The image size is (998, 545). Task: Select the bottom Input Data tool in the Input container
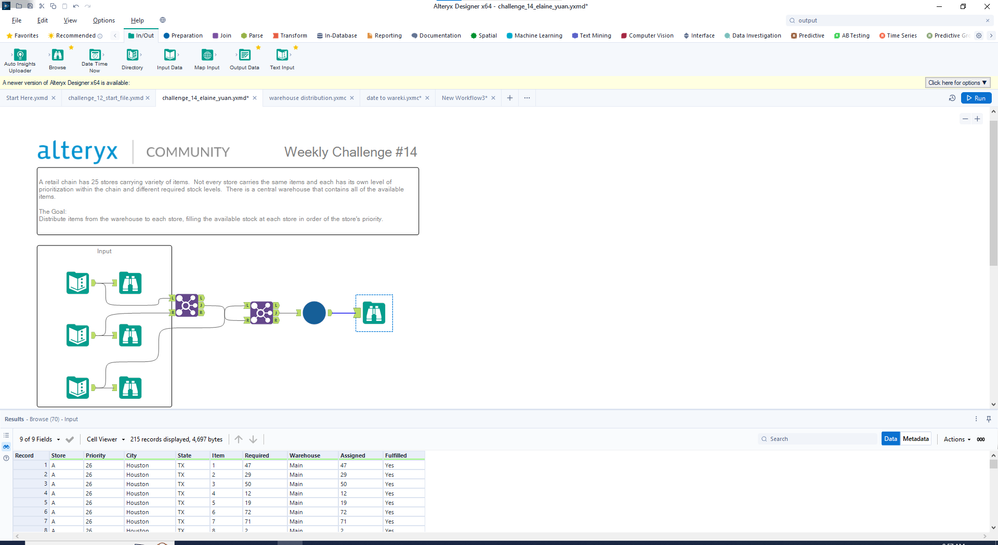point(78,387)
